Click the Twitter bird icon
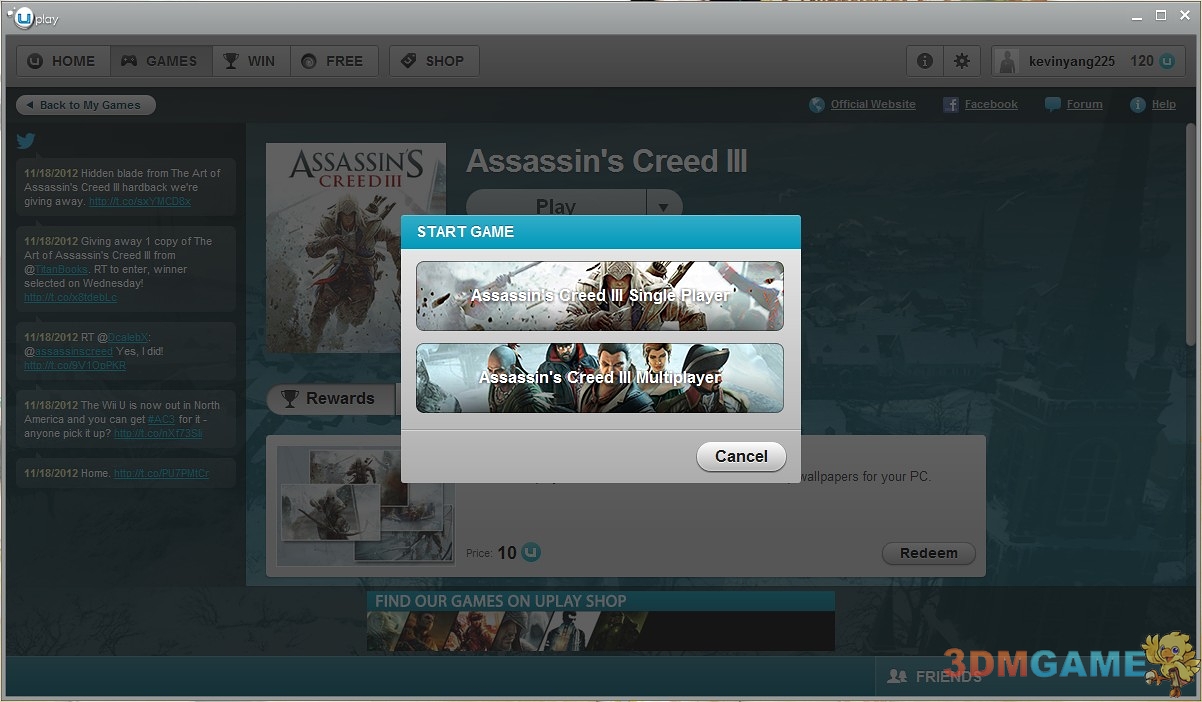The image size is (1202, 702). coord(26,141)
